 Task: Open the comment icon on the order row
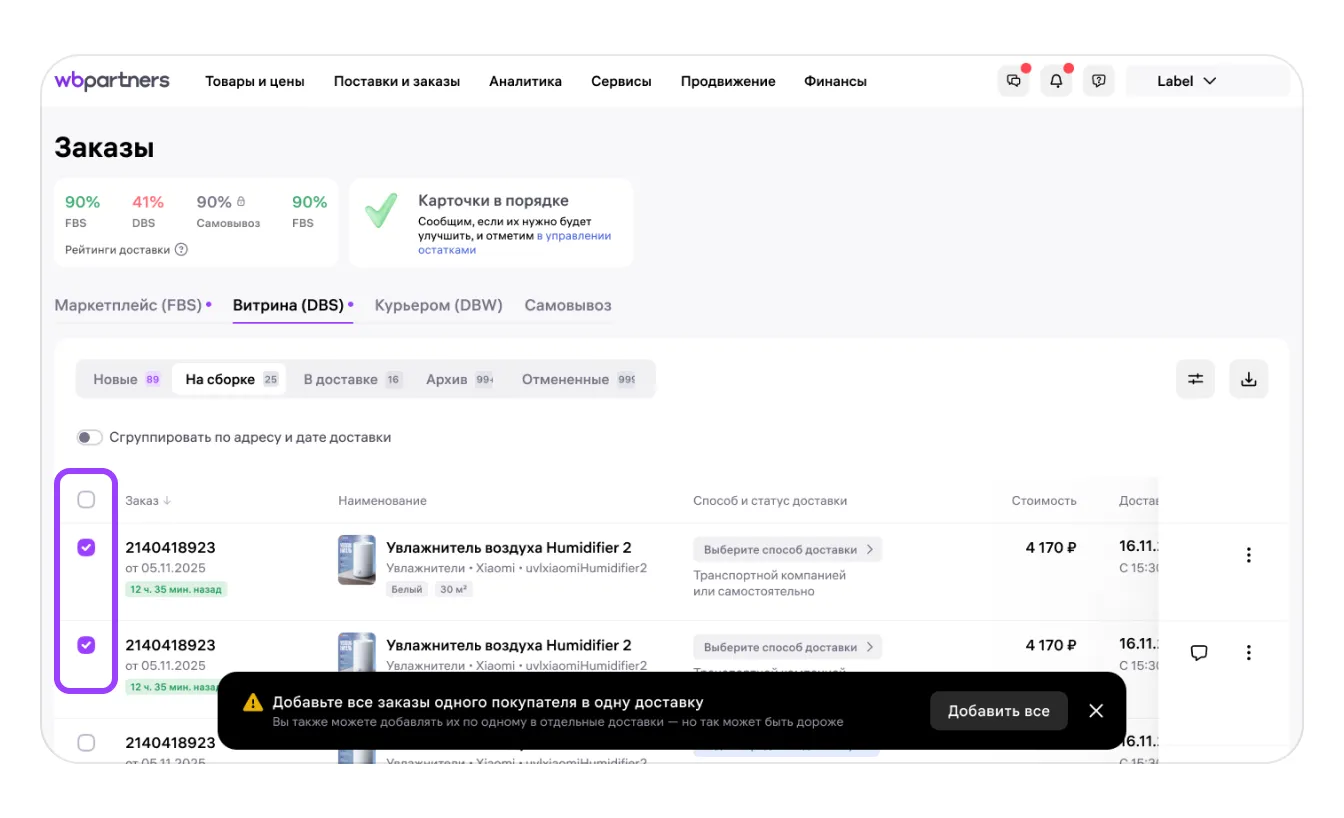pos(1199,653)
